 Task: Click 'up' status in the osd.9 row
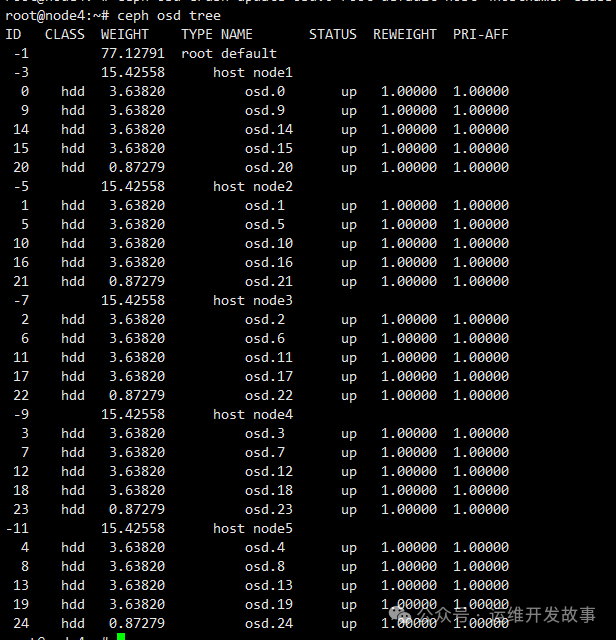[349, 111]
